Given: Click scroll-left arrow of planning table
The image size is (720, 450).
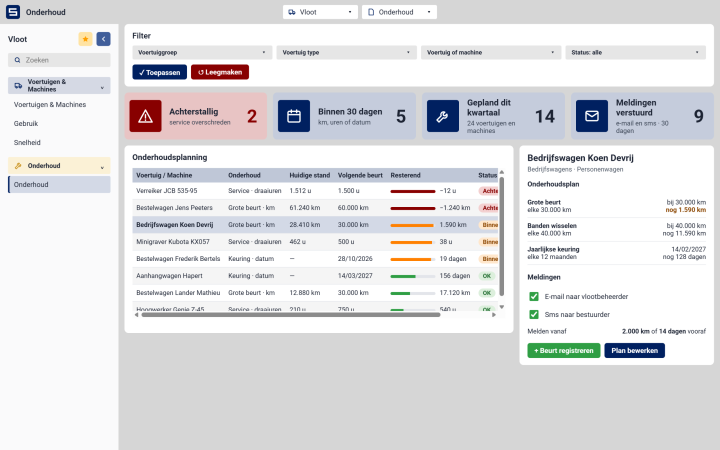Looking at the screenshot, I should point(136,315).
